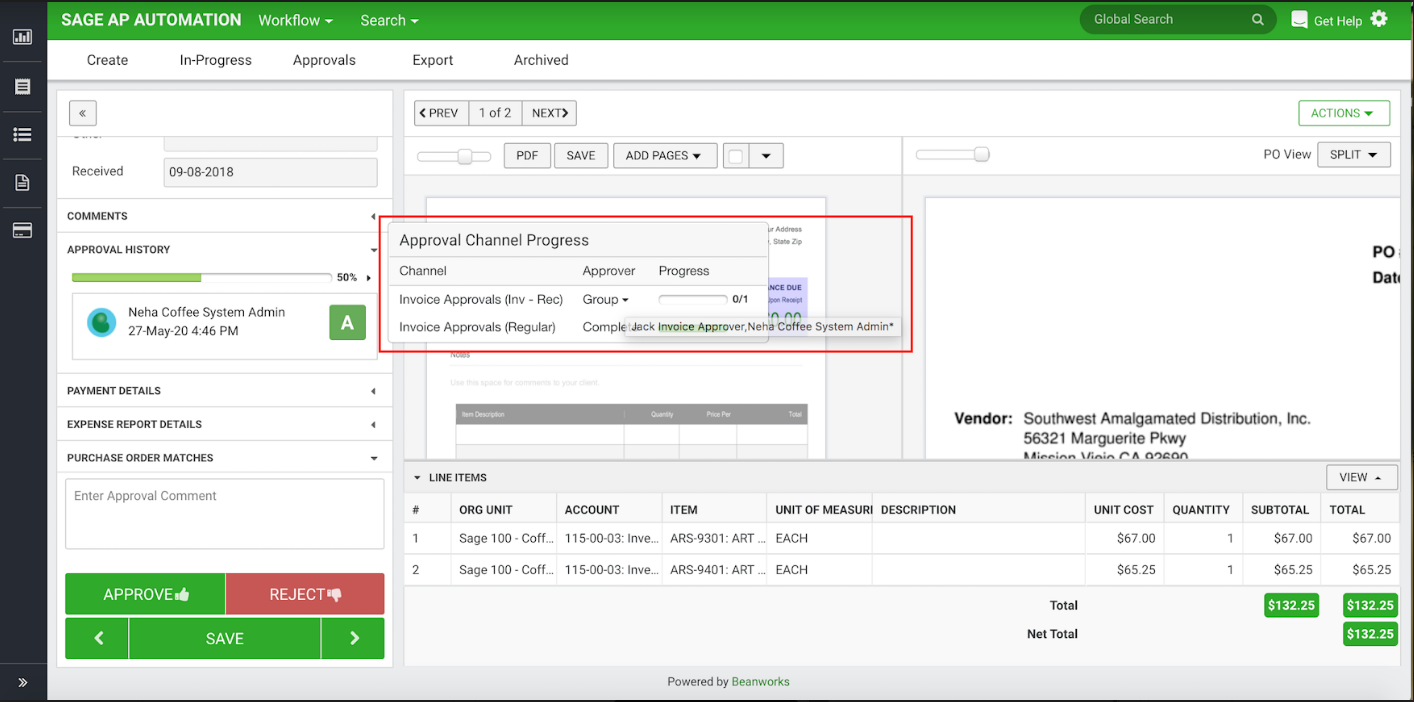Open the Beanworks link
Image resolution: width=1414 pixels, height=702 pixels.
(x=760, y=682)
